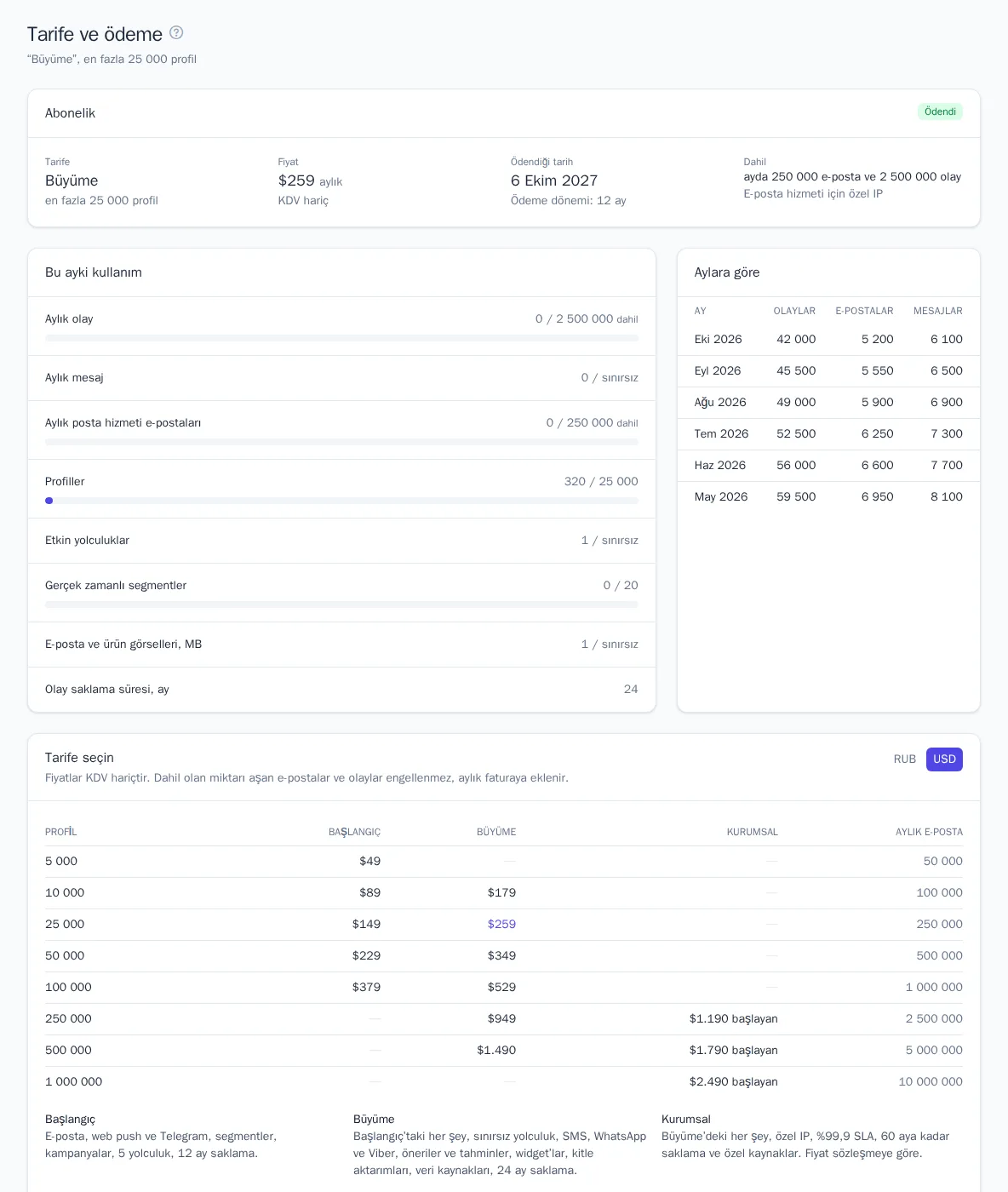1008x1192 pixels.
Task: Click the $1.790 başlayan Kurumsal price
Action: coord(734,1051)
